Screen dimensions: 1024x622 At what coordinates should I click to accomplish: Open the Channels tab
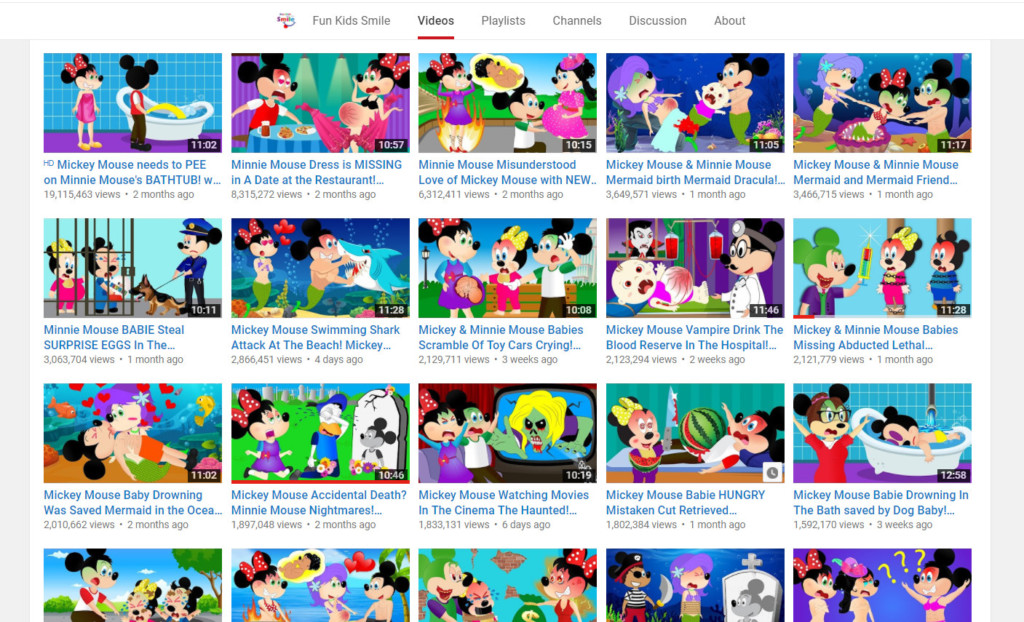(x=577, y=20)
